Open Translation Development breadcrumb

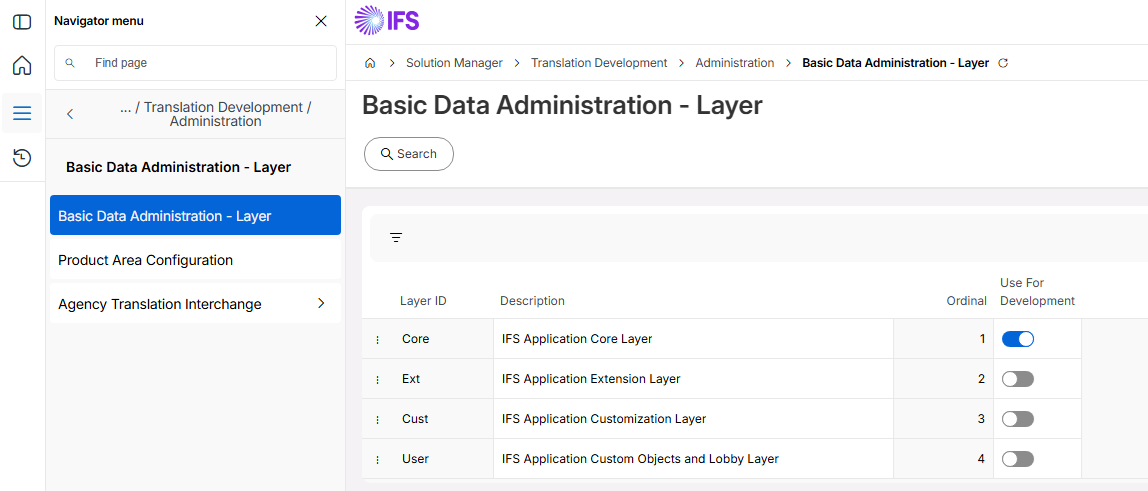tap(599, 63)
